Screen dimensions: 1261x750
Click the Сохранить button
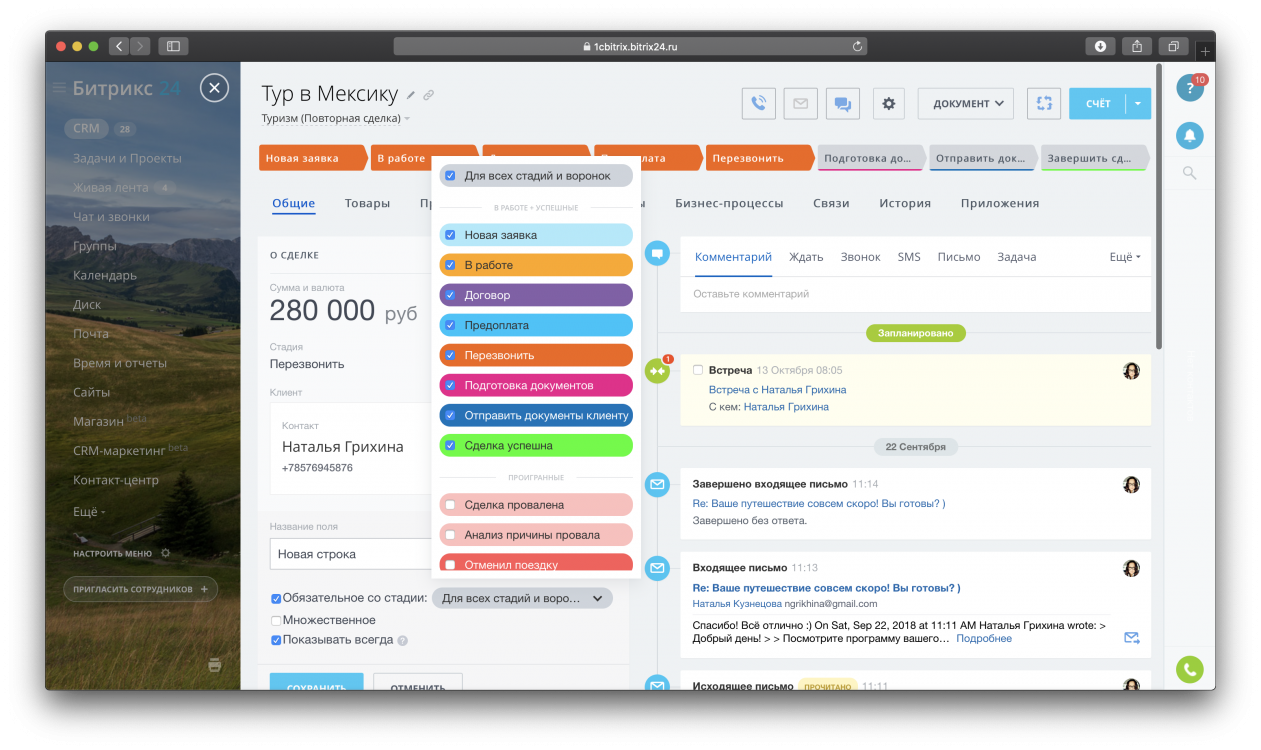(317, 682)
